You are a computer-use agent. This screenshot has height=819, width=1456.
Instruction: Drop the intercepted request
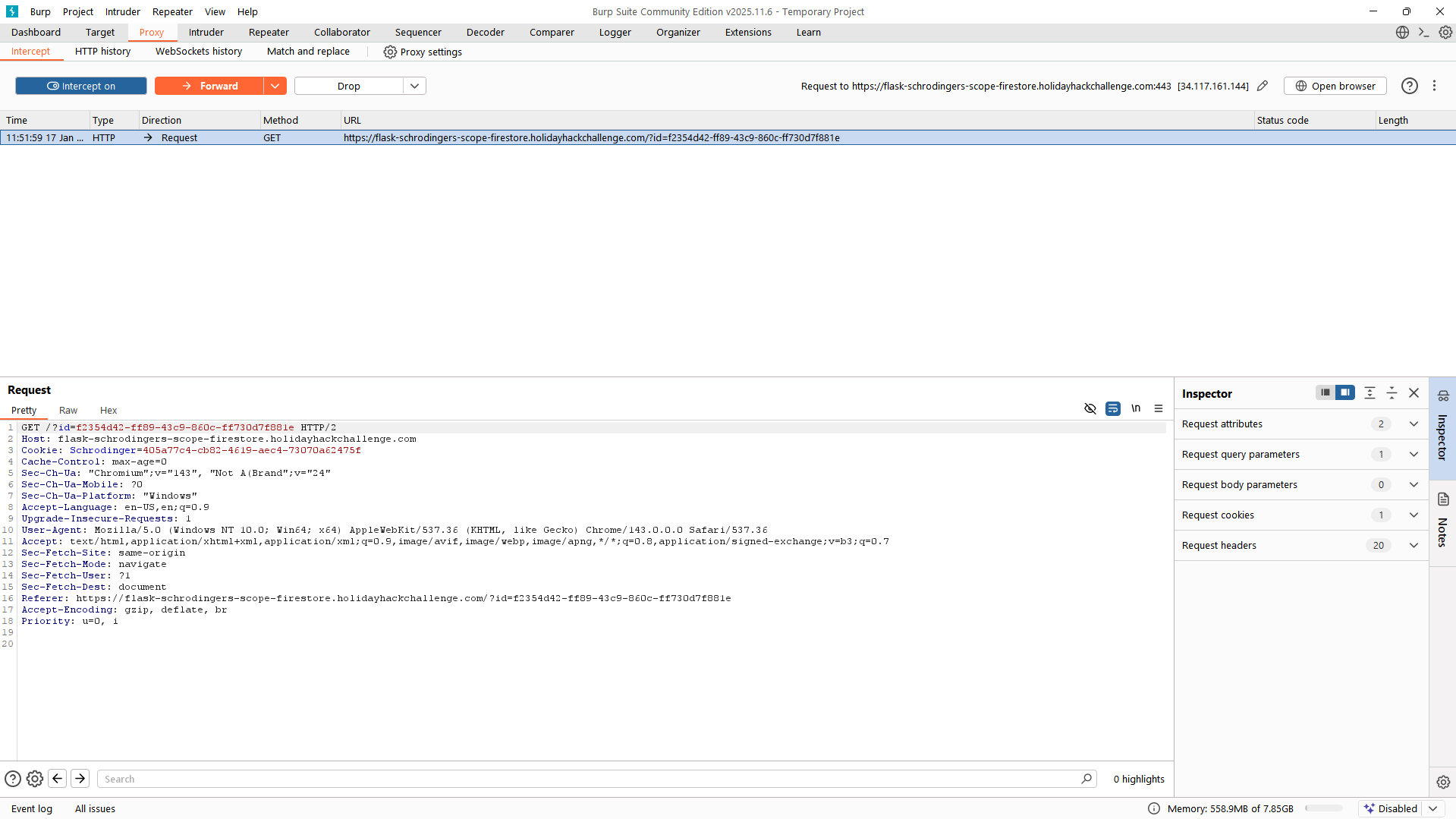[x=349, y=86]
